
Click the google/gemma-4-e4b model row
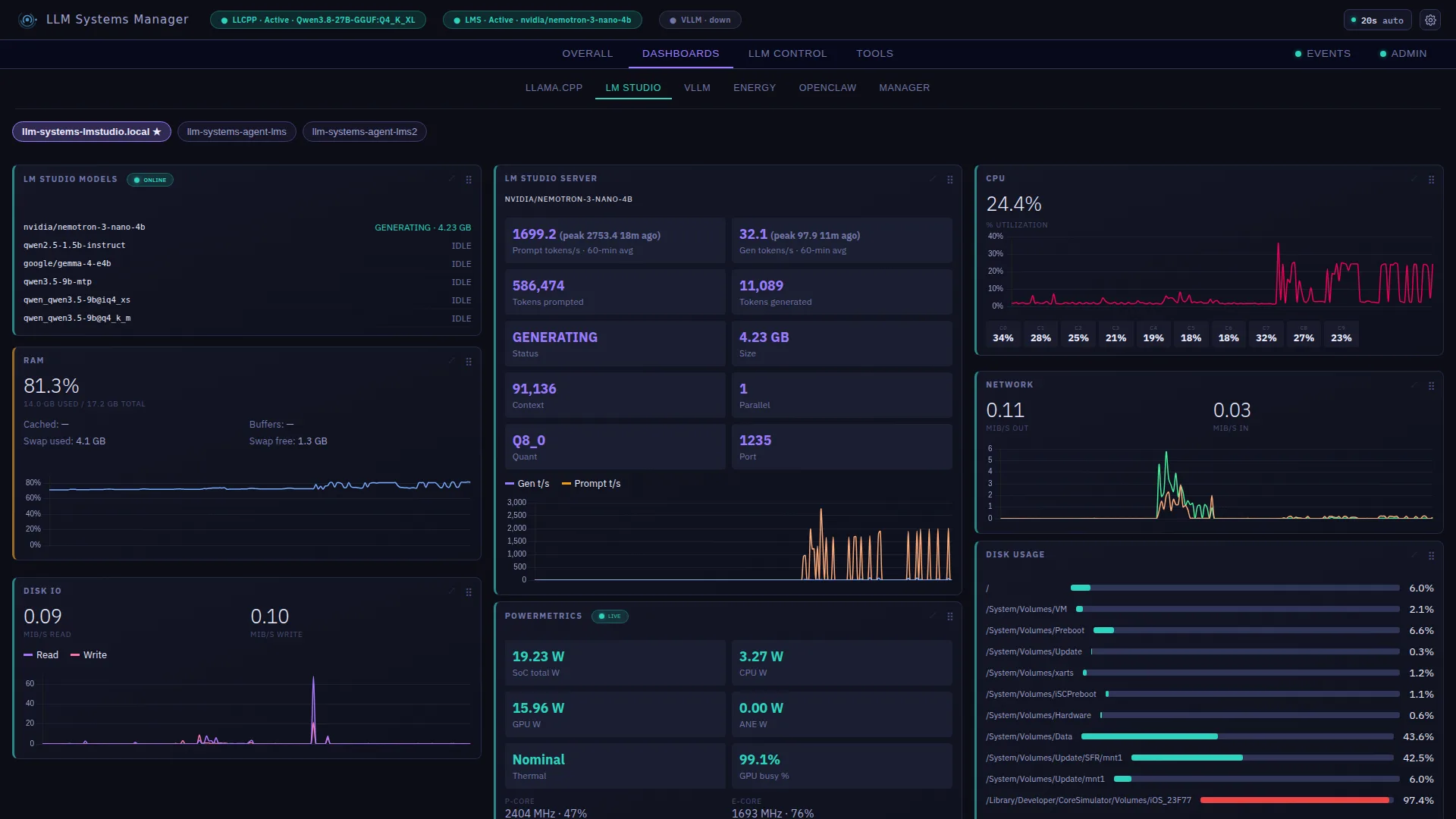pos(247,264)
